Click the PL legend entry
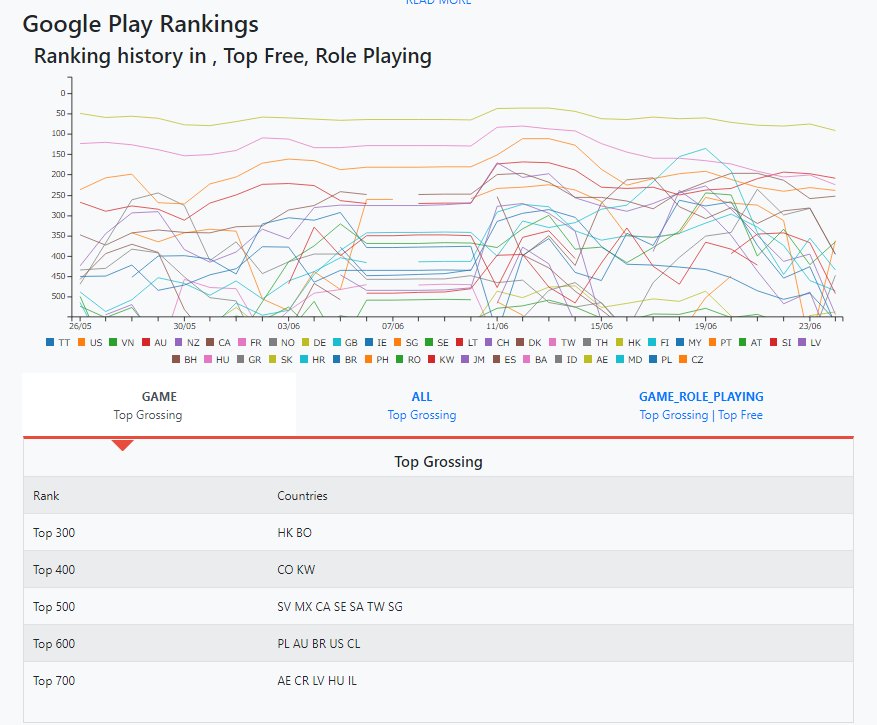This screenshot has width=877, height=725. click(x=661, y=360)
